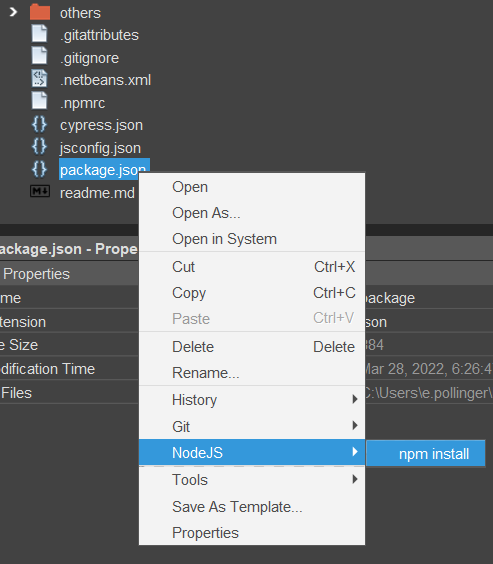493x564 pixels.
Task: Select the package.json tree item
Action: click(x=104, y=169)
